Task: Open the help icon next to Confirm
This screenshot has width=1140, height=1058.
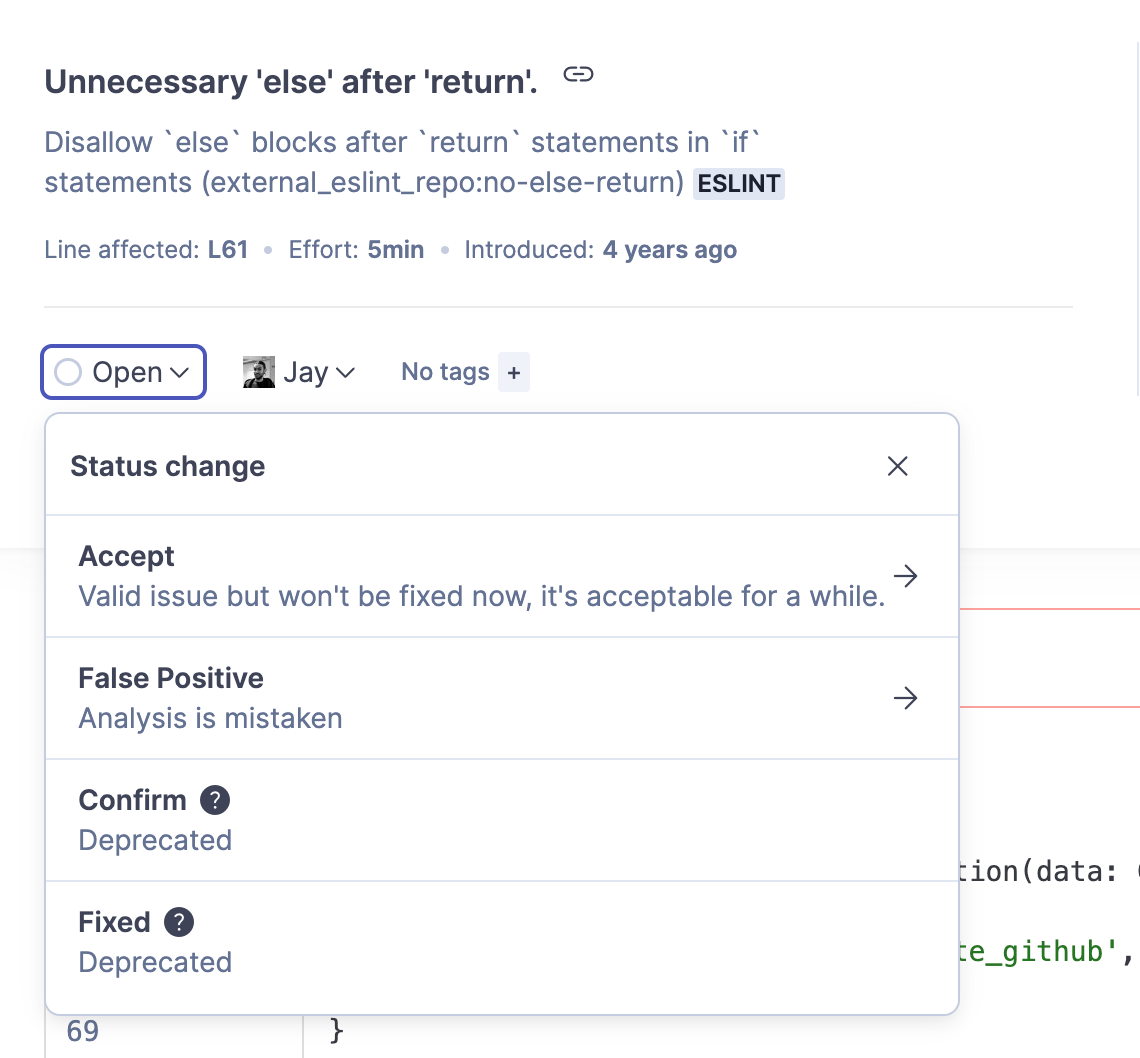Action: (215, 800)
